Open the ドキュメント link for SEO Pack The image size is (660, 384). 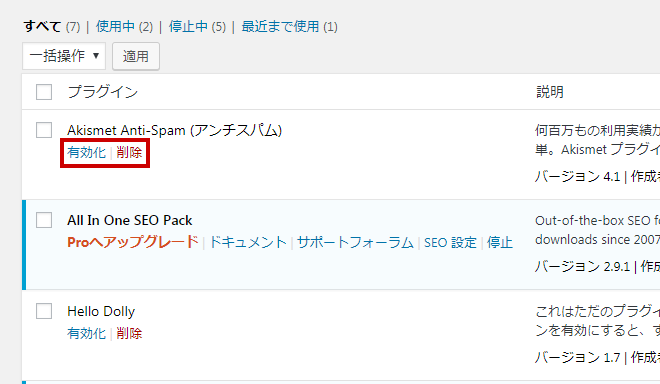(248, 242)
